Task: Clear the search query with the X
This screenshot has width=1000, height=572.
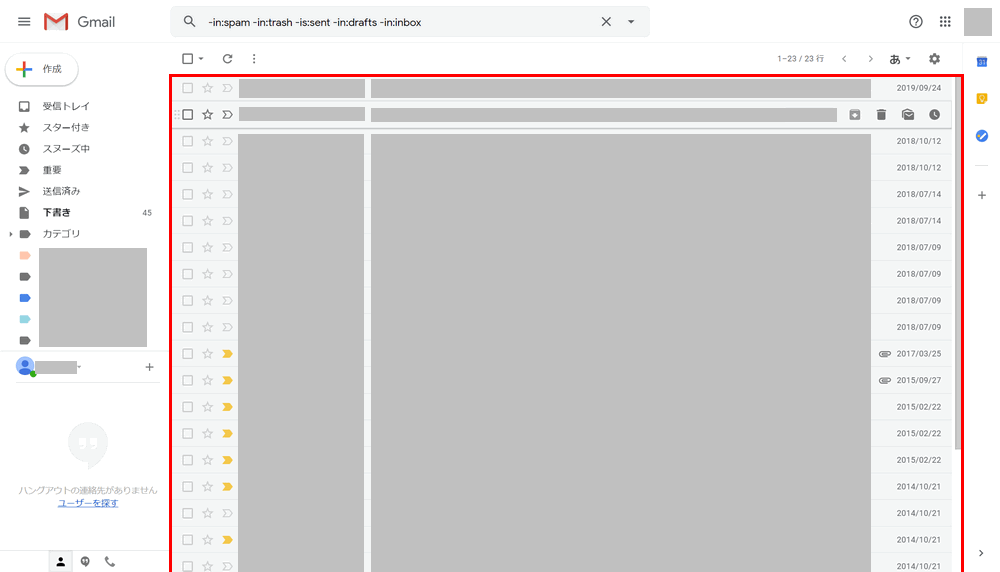Action: tap(606, 22)
